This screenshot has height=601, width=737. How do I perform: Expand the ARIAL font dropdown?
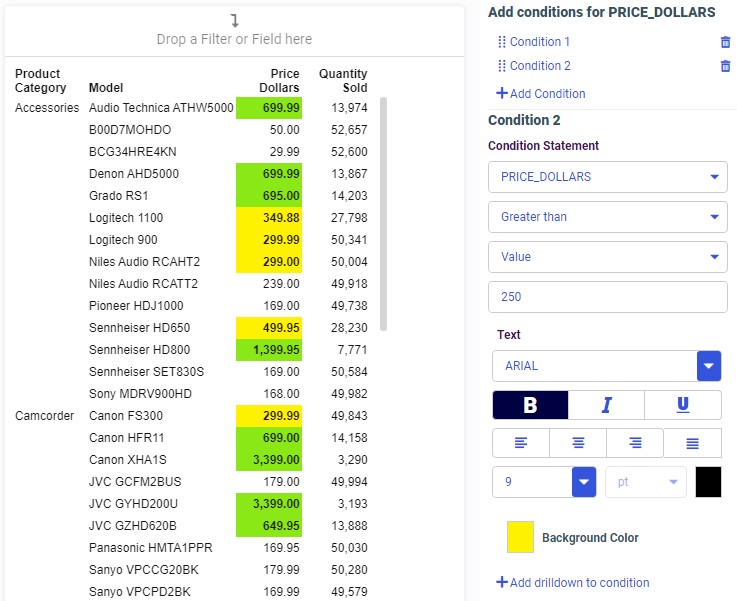point(709,366)
